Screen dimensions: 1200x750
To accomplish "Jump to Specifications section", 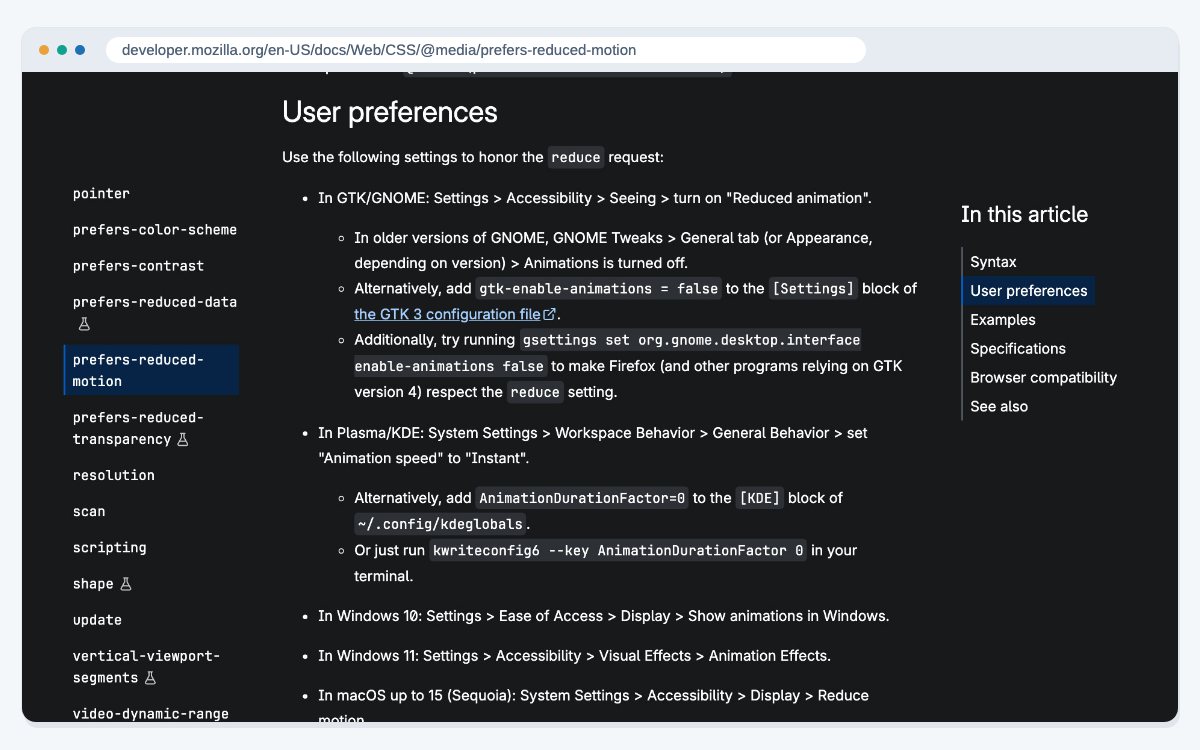I will click(1018, 349).
